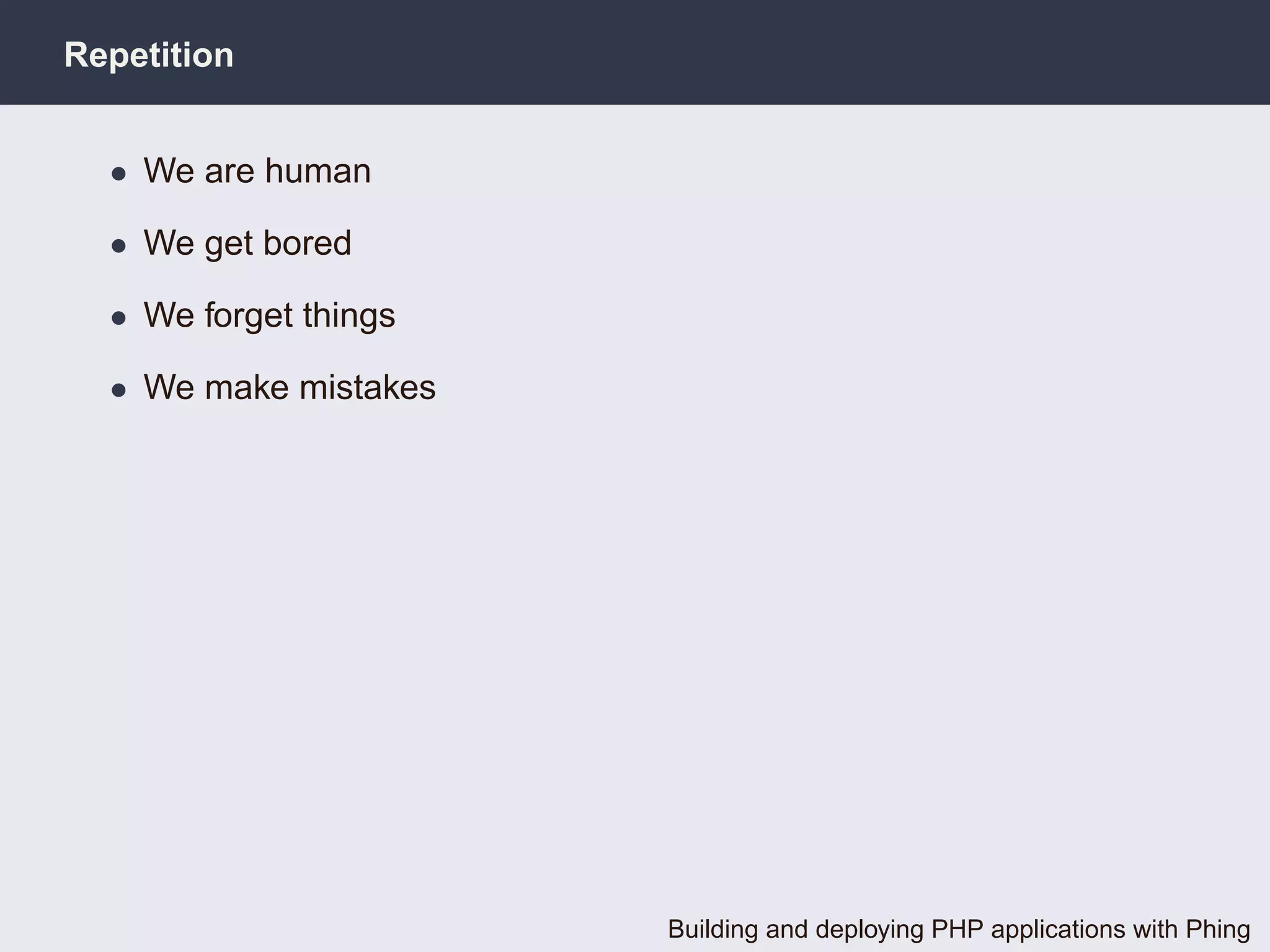Select the 'We forget things' bullet text
Screen dimensions: 1270x952
[x=269, y=315]
